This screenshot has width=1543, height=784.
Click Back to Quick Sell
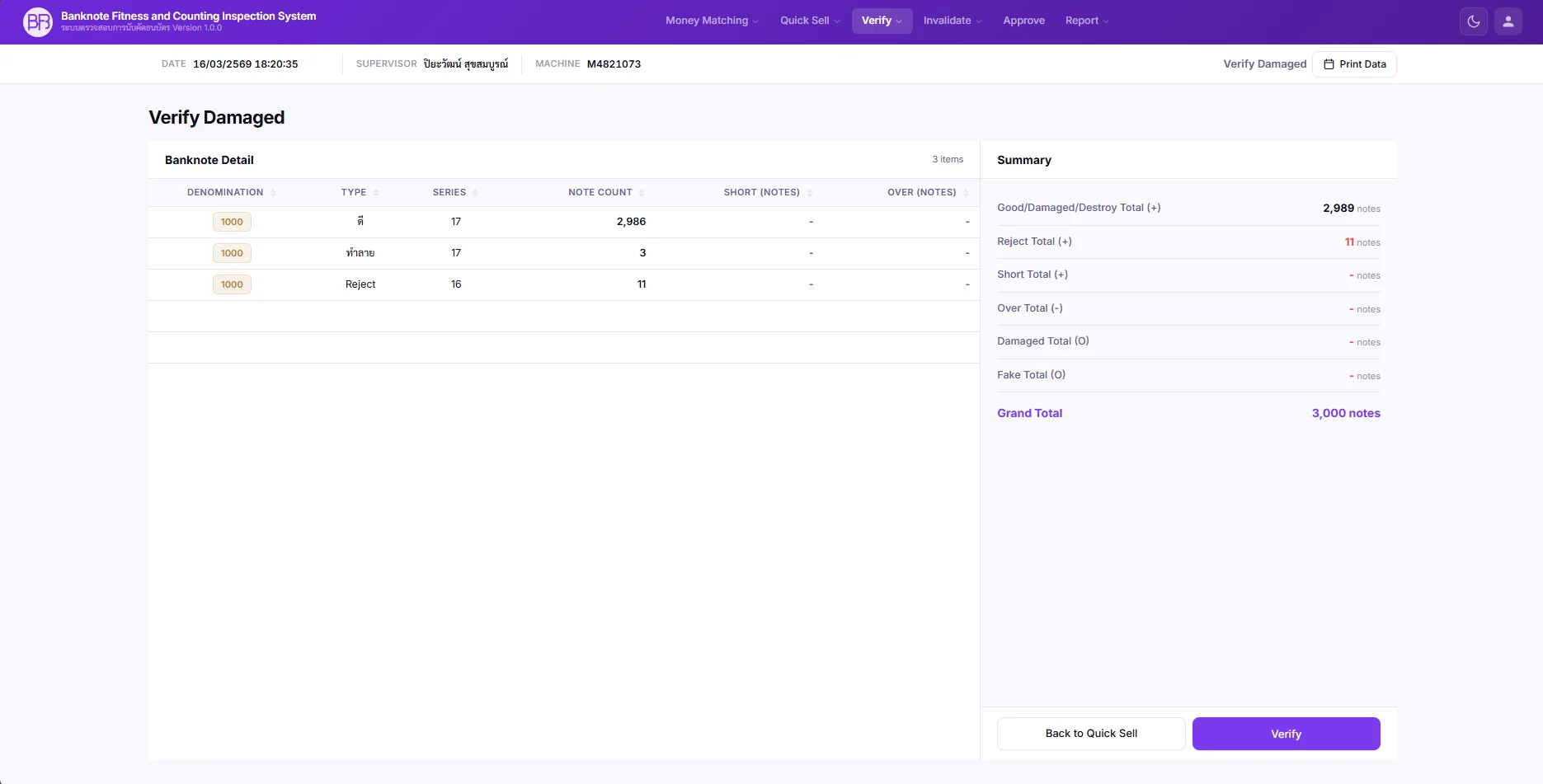(1090, 733)
